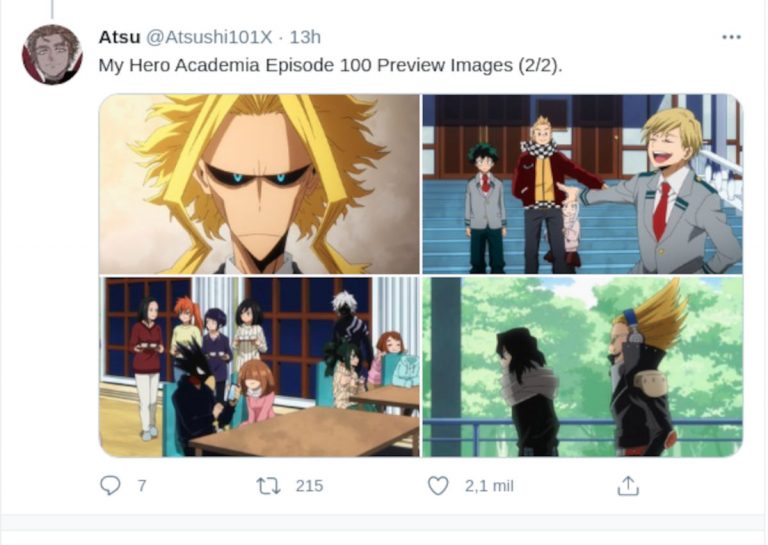This screenshot has height=545, width=768.
Task: Enlarge the All Might close-up image
Action: point(259,184)
